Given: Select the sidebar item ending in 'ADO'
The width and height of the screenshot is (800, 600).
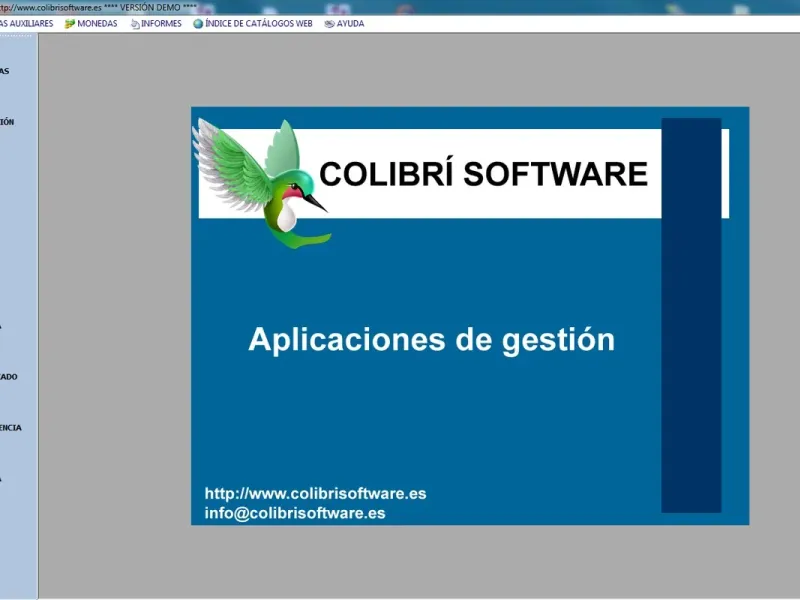Looking at the screenshot, I should pyautogui.click(x=9, y=377).
